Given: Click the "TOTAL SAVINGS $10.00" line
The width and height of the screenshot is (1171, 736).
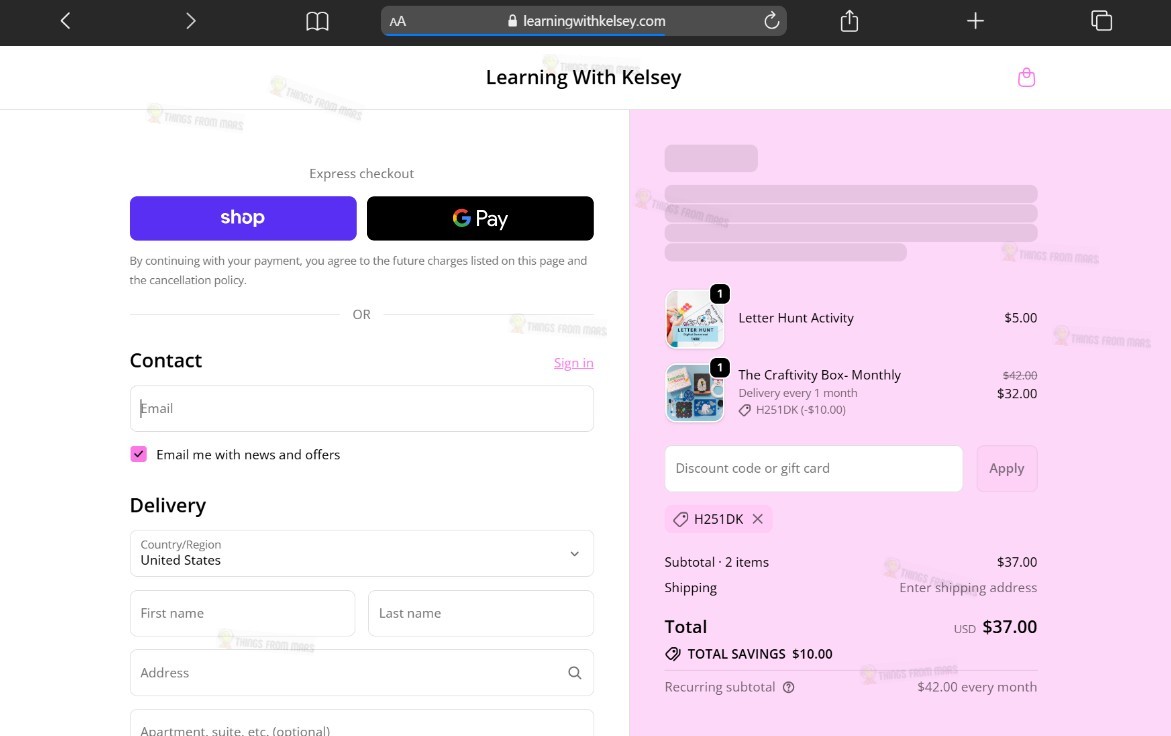Looking at the screenshot, I should point(749,654).
